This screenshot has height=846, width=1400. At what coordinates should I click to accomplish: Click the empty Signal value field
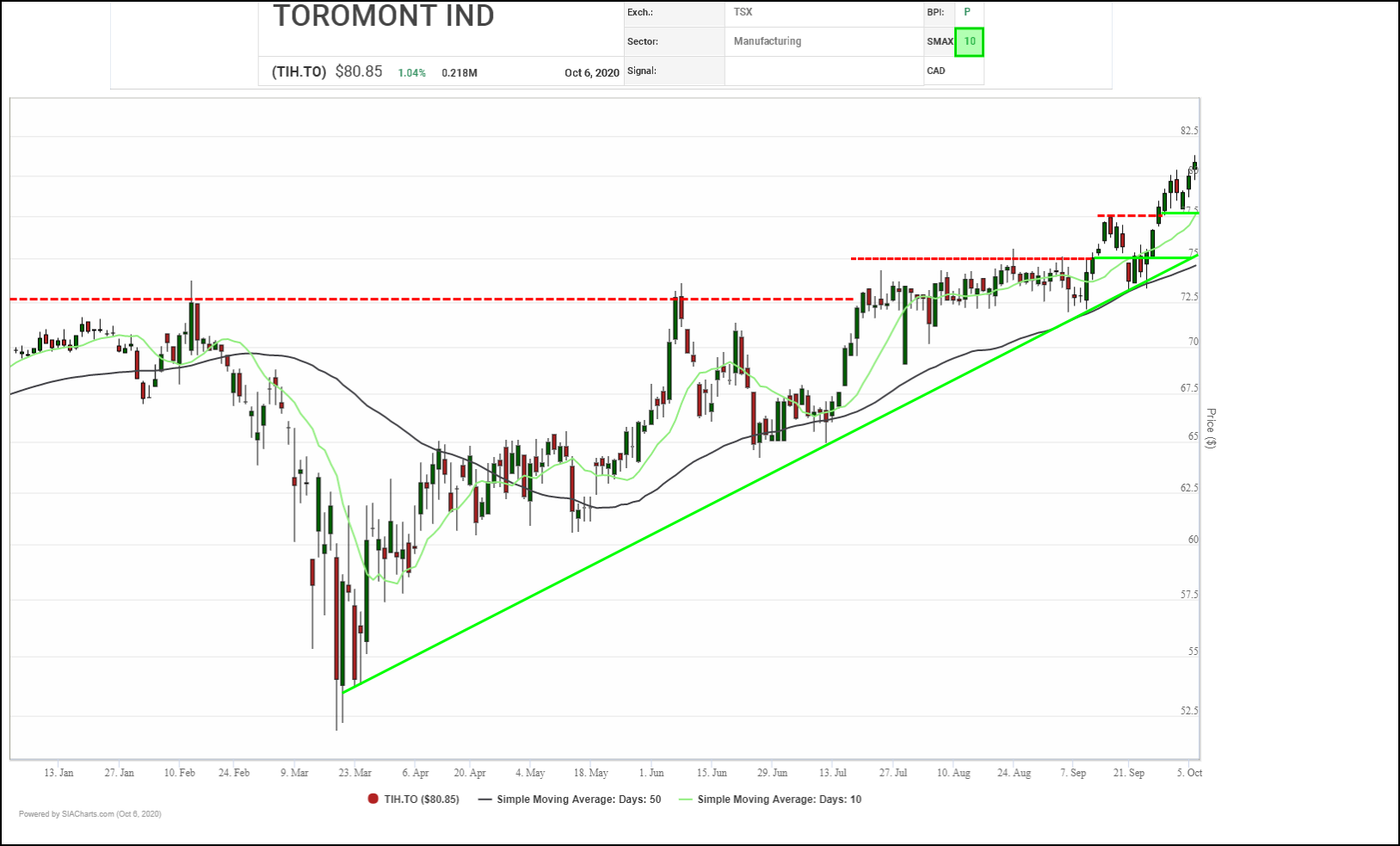[x=823, y=71]
